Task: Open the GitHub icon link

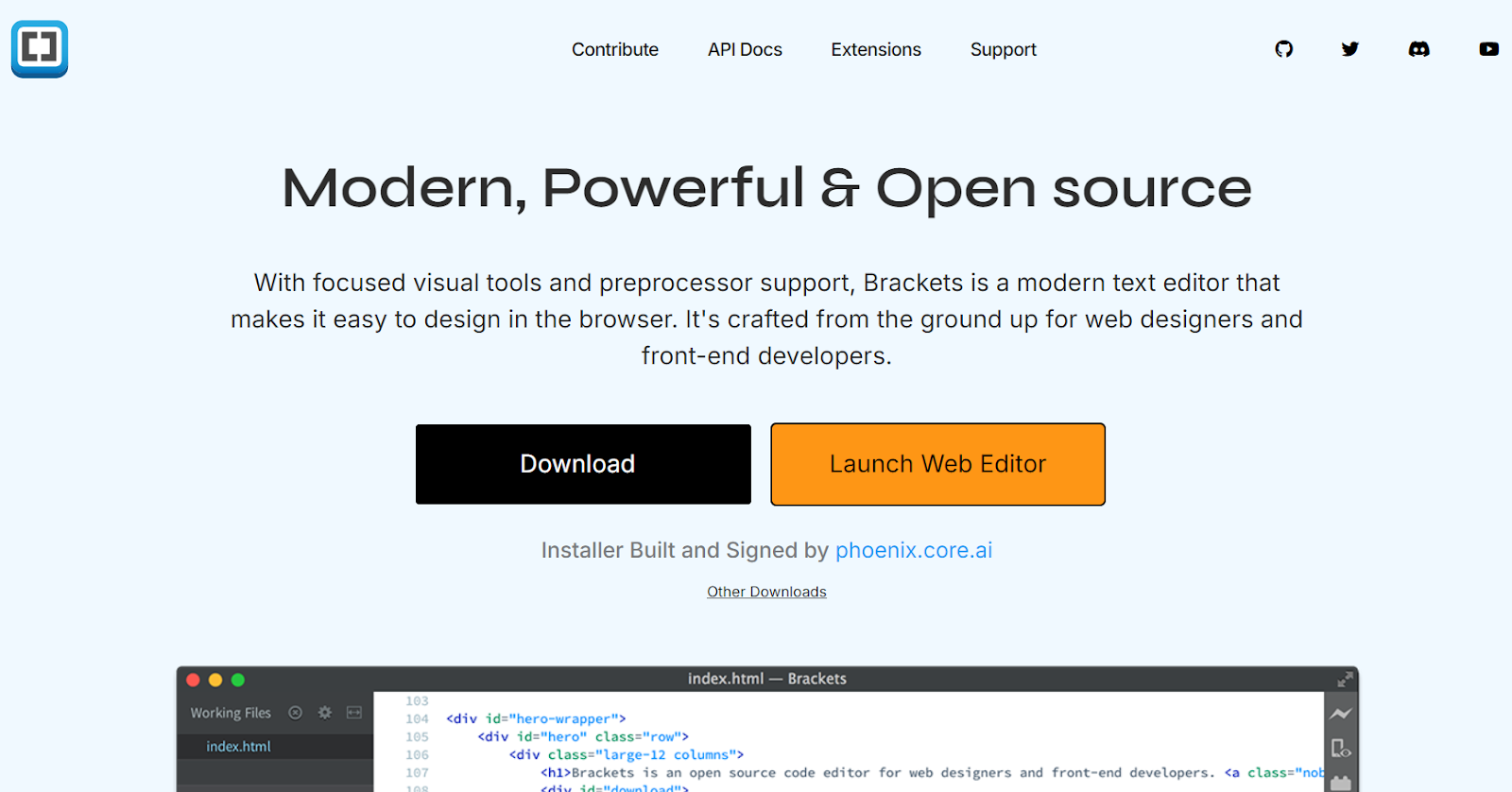Action: pos(1283,49)
